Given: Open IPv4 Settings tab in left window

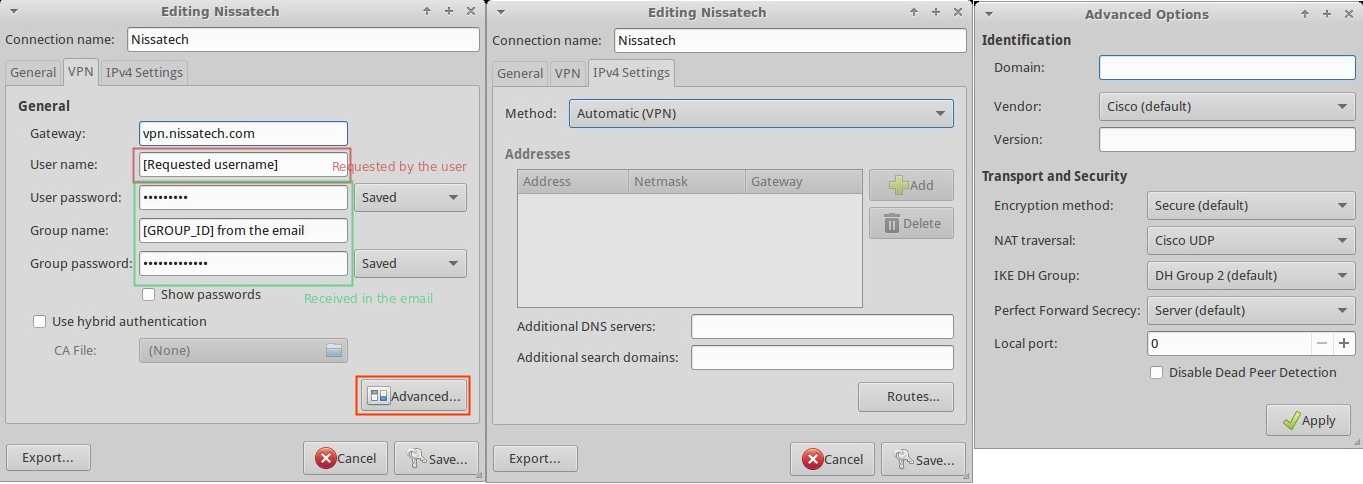Looking at the screenshot, I should coord(144,73).
